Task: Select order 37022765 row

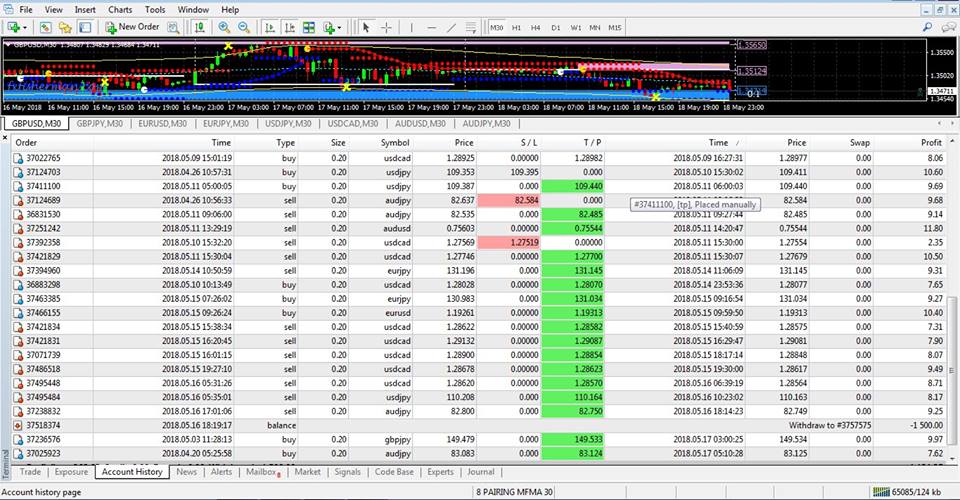Action: [x=479, y=158]
